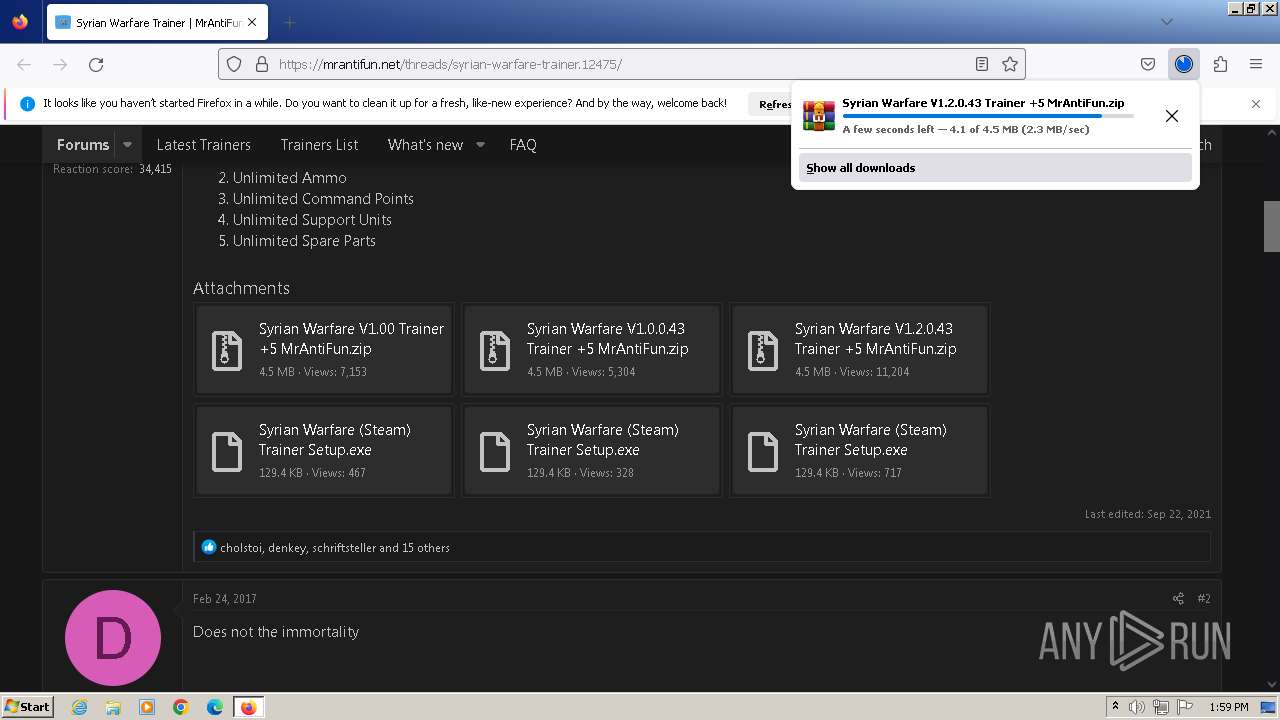Click the Refresh Firefox button
Viewport: 1280px width, 720px height.
770,103
